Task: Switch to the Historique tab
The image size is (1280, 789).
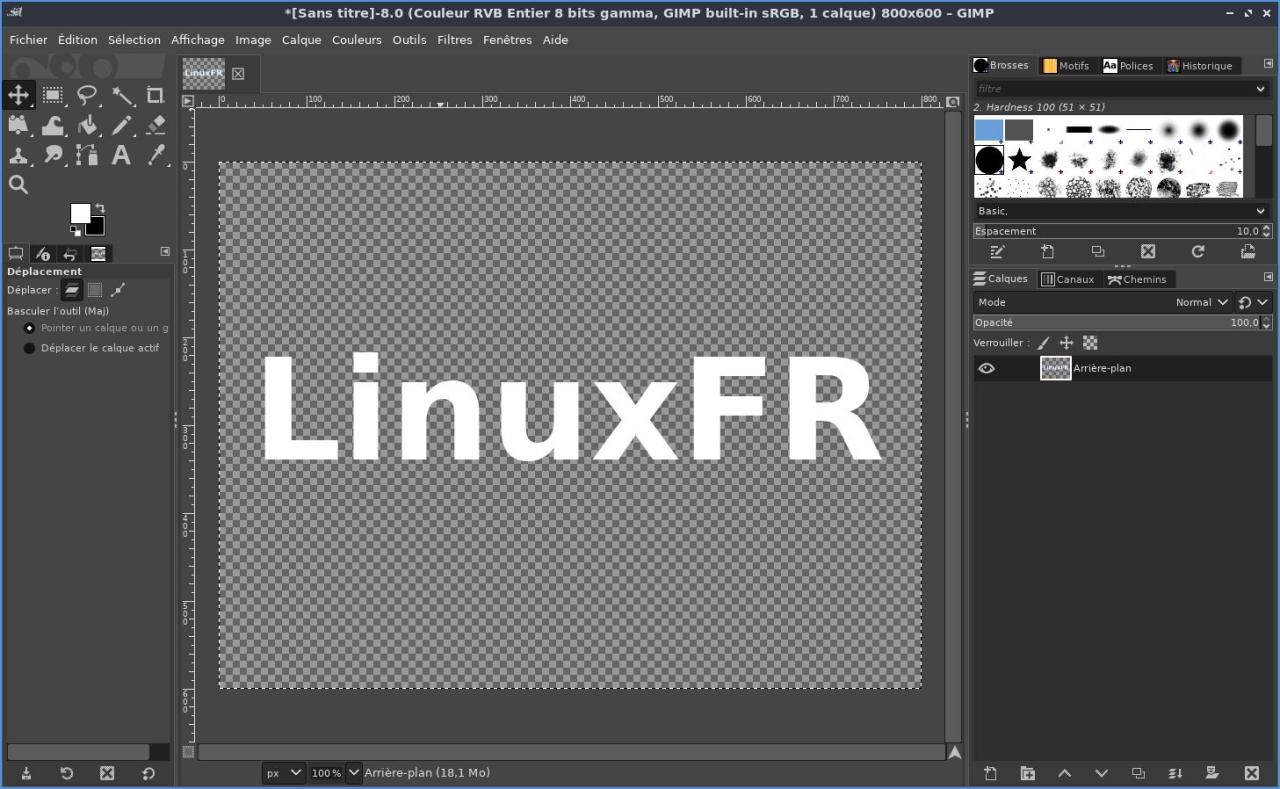Action: (1199, 65)
